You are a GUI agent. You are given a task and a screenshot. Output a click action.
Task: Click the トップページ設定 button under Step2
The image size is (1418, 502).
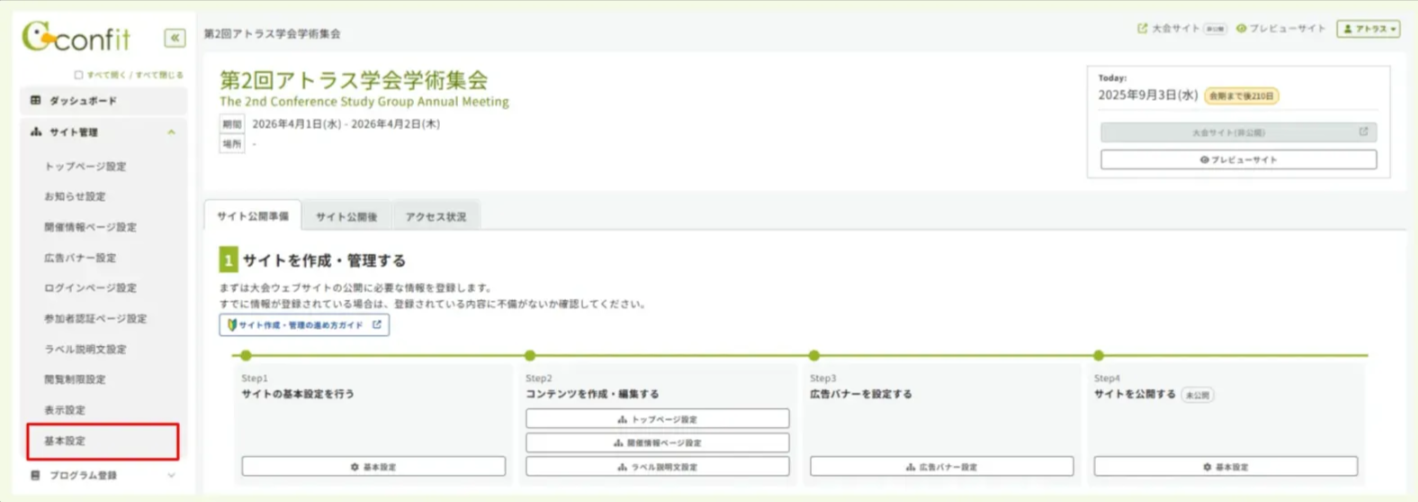click(x=657, y=419)
